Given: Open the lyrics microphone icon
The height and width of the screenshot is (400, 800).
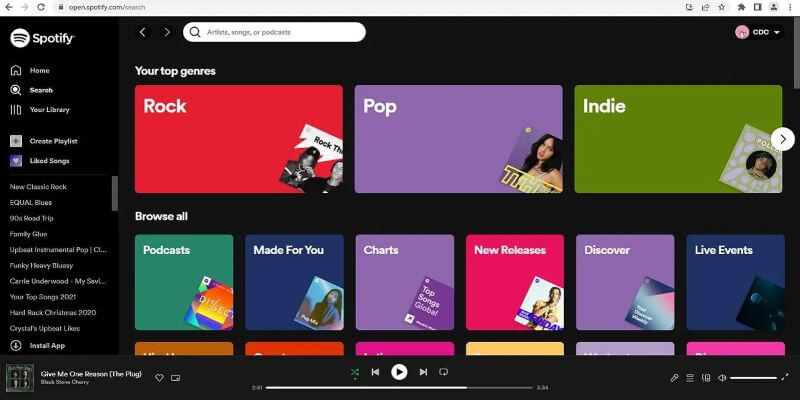Looking at the screenshot, I should pos(674,378).
